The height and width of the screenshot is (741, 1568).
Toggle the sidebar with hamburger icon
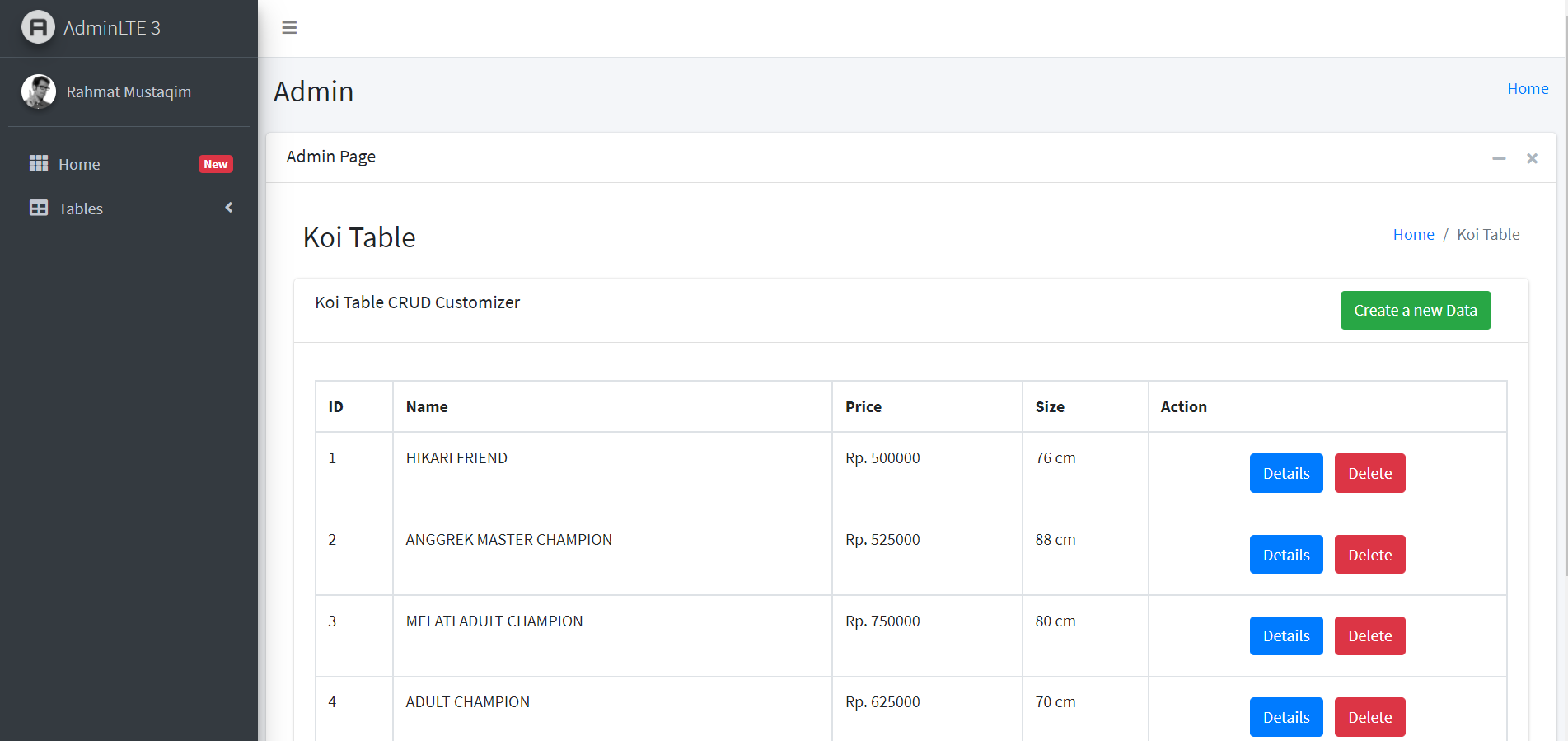[x=289, y=28]
